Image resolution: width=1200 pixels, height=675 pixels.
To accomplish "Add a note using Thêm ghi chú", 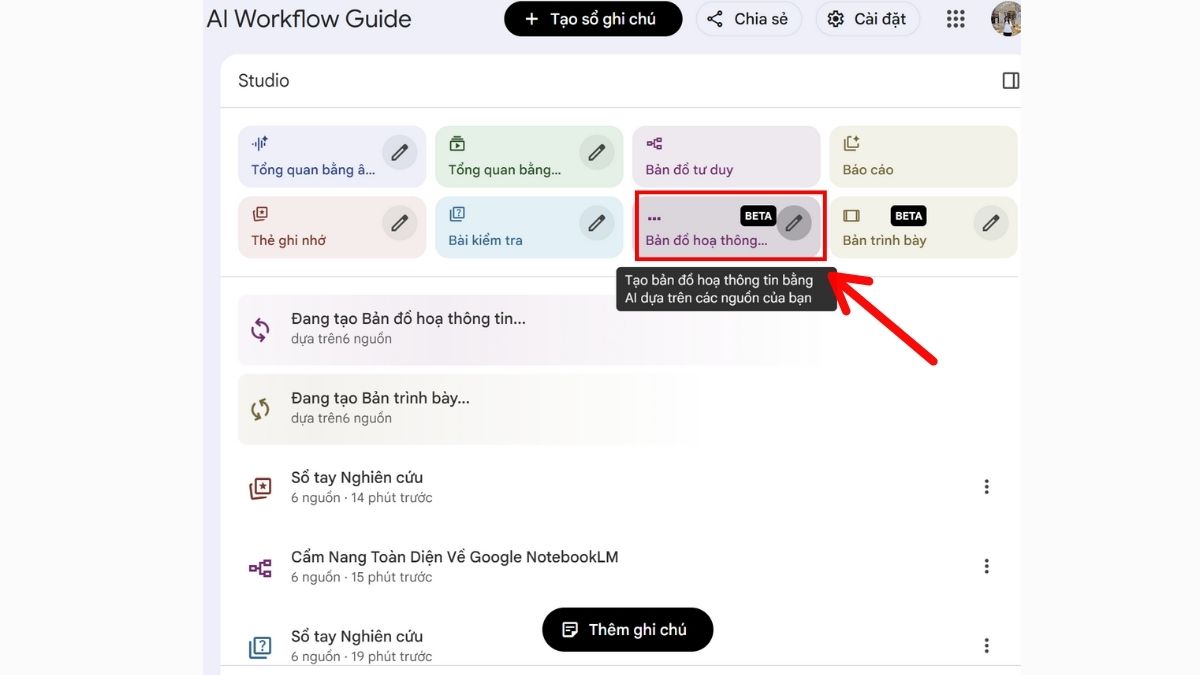I will point(627,629).
